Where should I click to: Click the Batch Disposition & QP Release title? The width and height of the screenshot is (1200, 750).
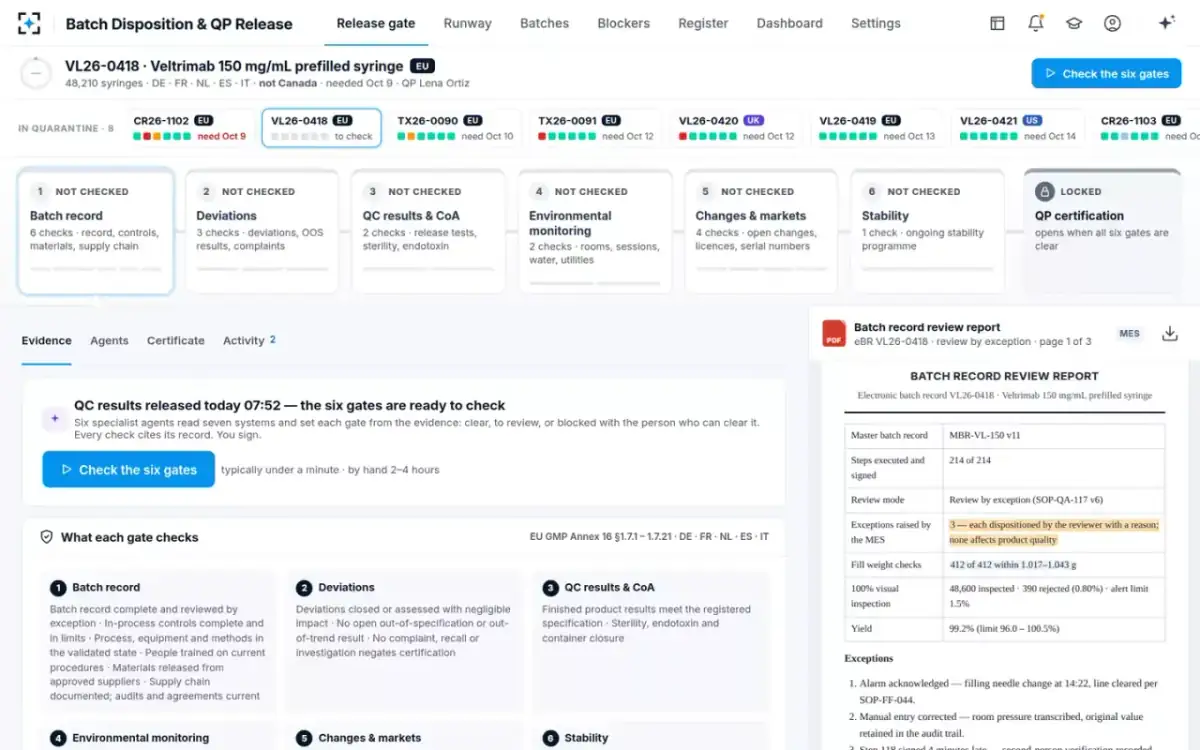[x=179, y=24]
